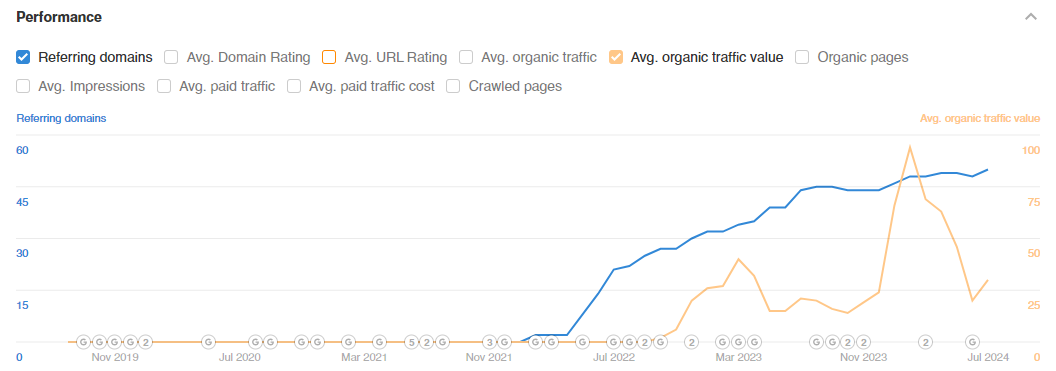Screen dimensions: 1056x371
Task: Click the '5' update marker near Mar 2021
Action: coord(411,342)
